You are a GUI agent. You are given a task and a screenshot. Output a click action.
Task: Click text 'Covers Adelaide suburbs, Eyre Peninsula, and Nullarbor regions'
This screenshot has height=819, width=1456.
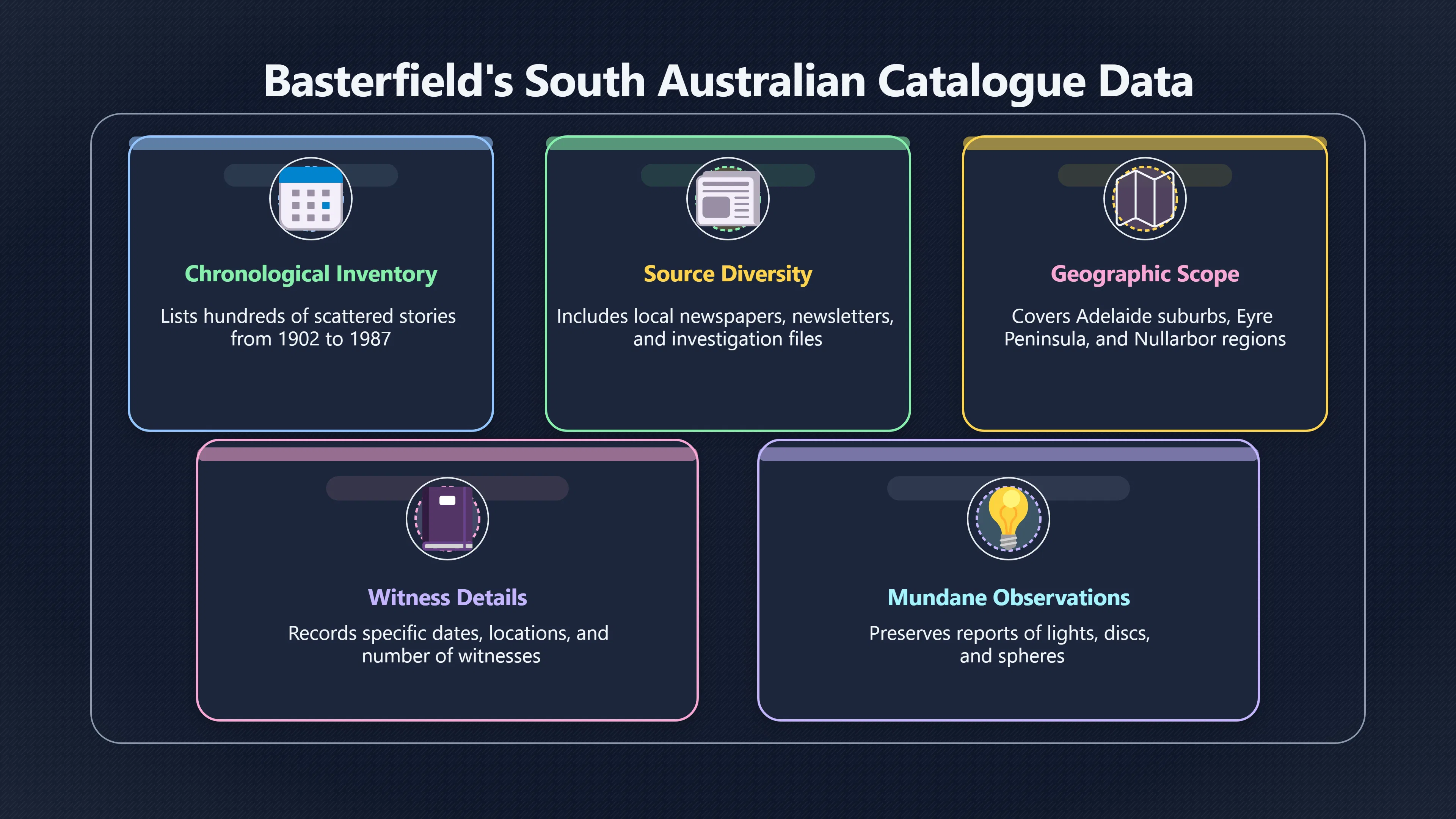point(1145,327)
